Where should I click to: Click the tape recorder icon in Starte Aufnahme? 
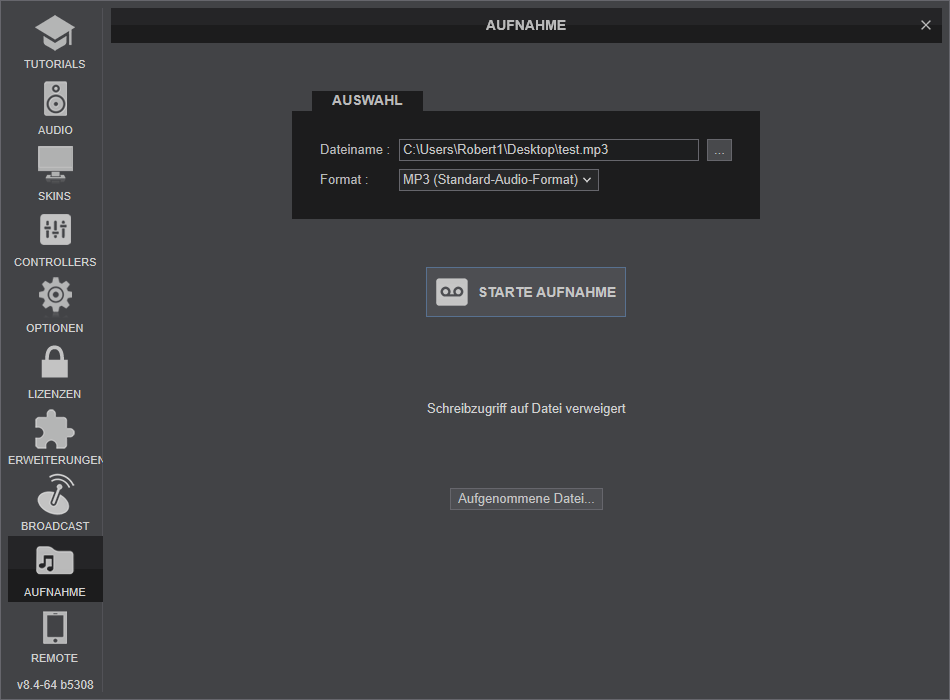click(x=452, y=292)
